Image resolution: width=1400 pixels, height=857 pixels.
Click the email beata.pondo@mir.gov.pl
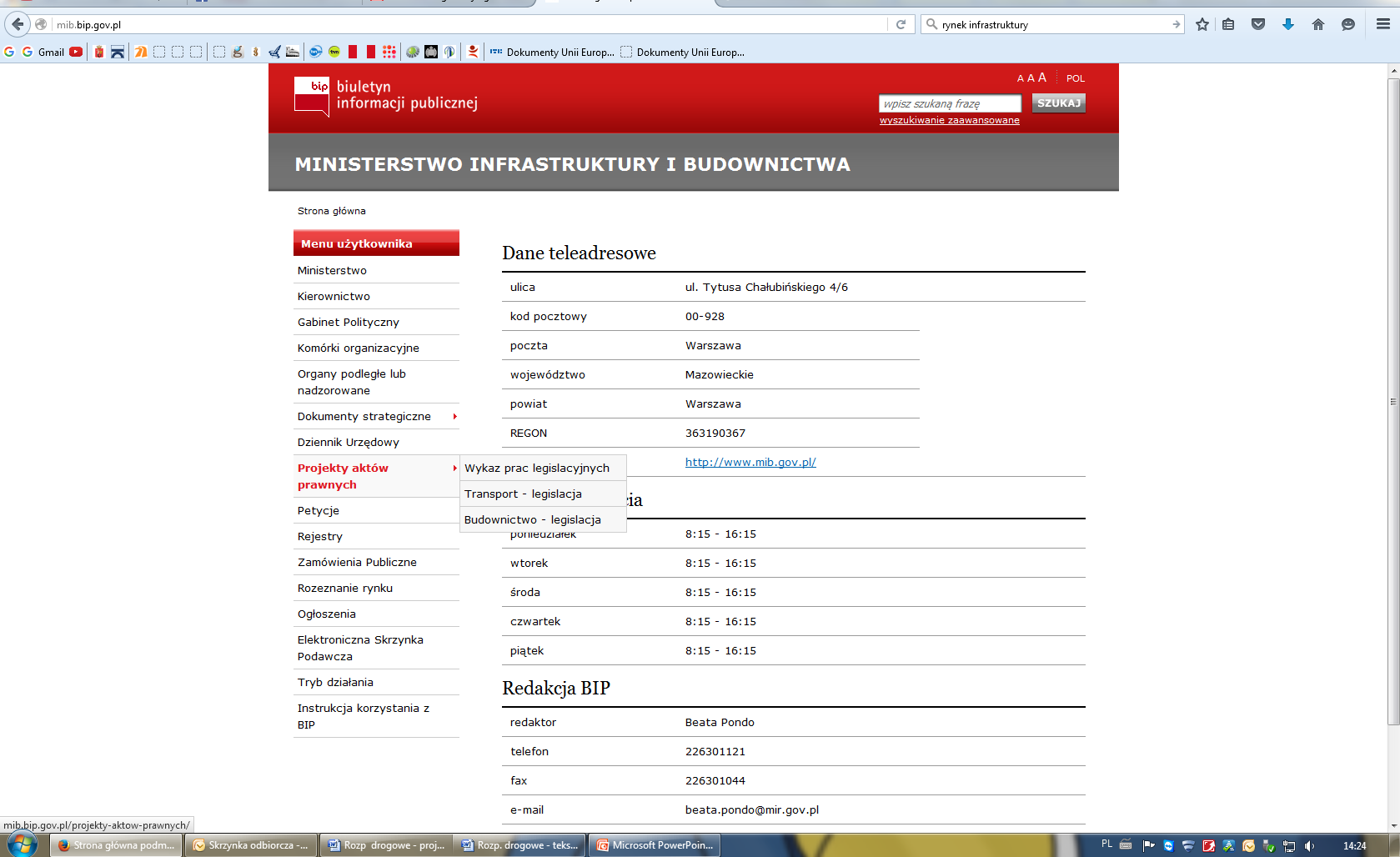pyautogui.click(x=752, y=809)
